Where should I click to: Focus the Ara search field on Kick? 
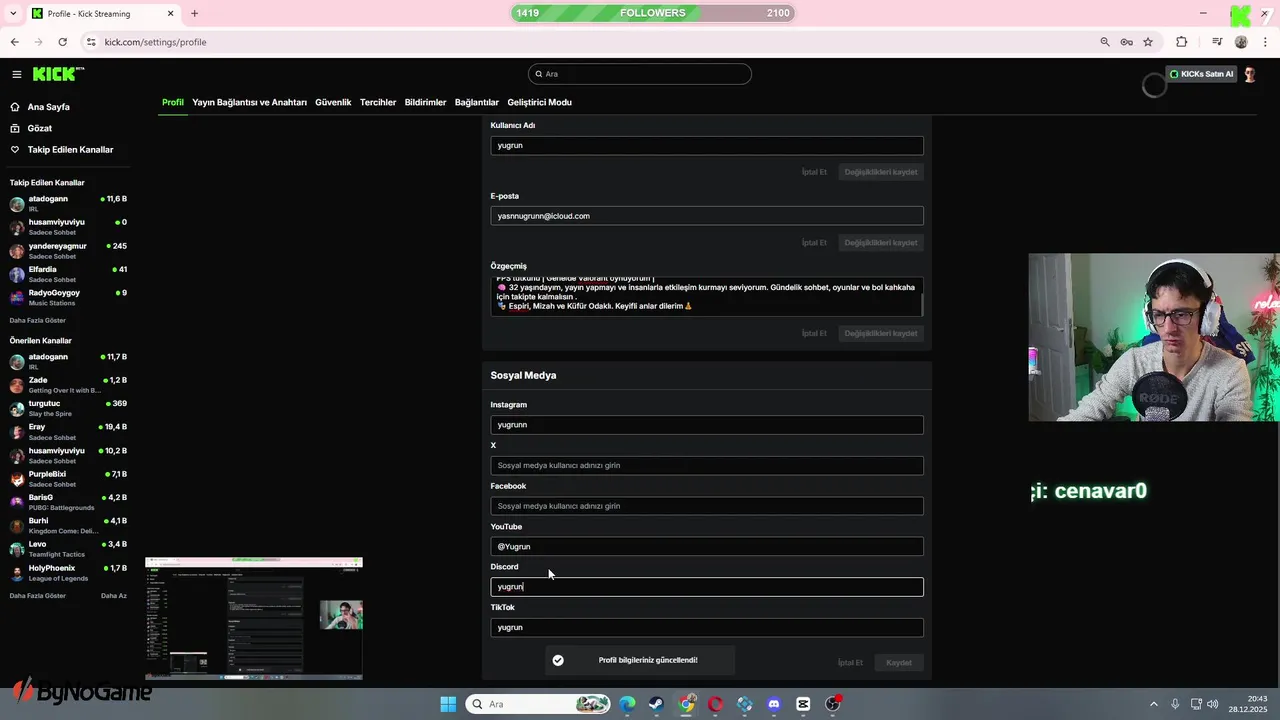(640, 74)
